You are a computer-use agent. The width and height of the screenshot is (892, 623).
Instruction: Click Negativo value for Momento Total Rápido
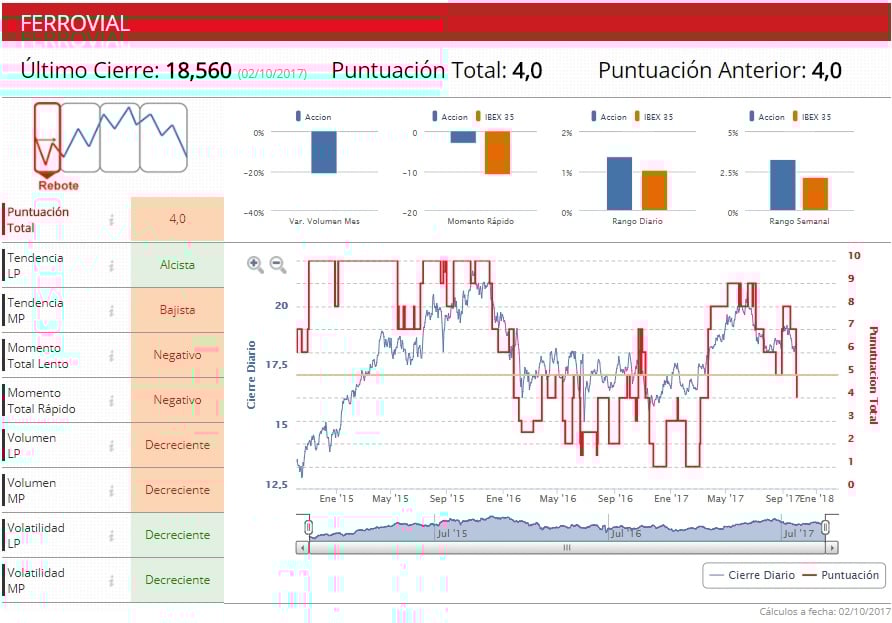coord(177,400)
